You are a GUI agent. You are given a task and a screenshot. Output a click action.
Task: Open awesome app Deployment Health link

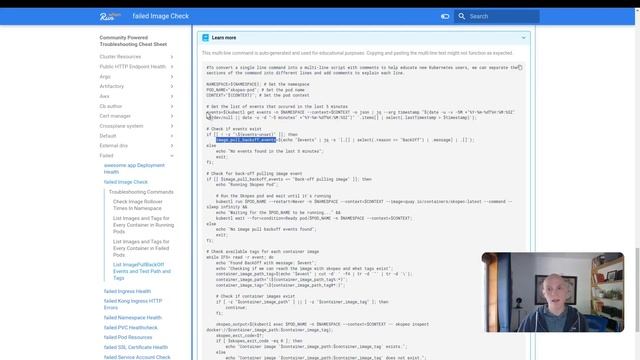[x=134, y=169]
